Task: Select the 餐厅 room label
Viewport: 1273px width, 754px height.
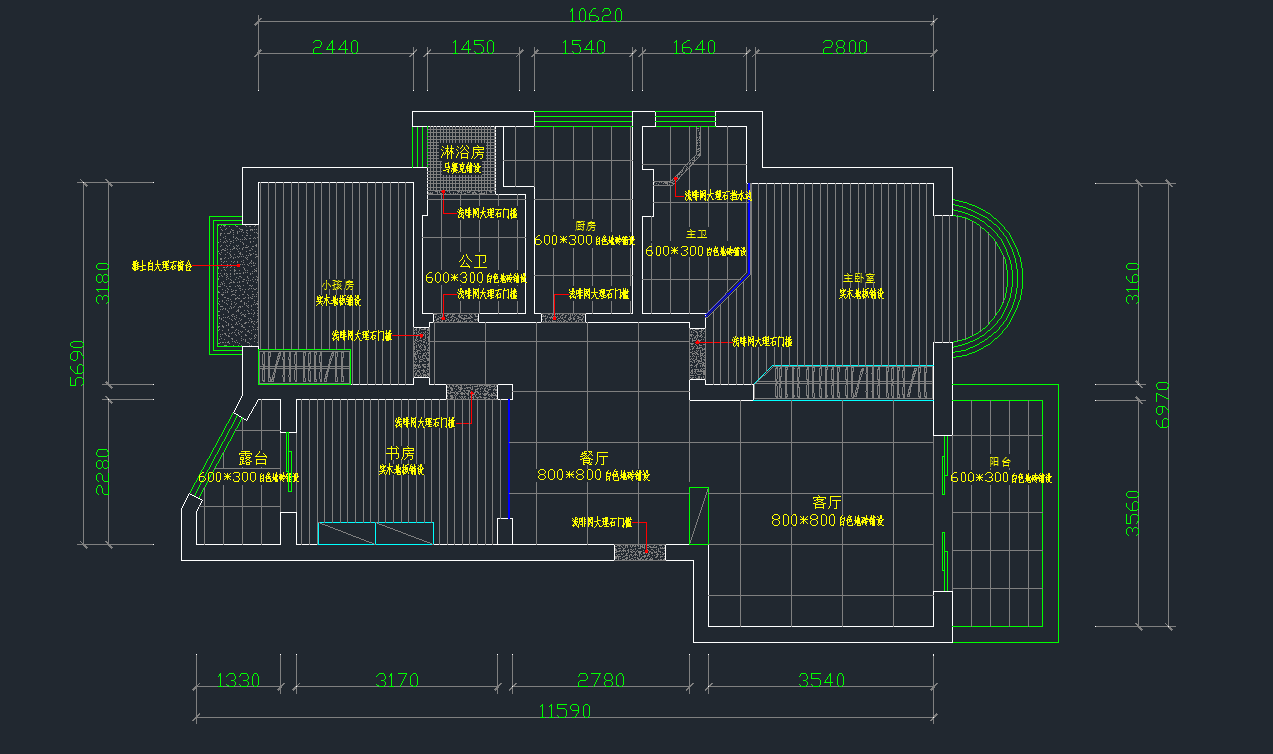Action: 594,458
